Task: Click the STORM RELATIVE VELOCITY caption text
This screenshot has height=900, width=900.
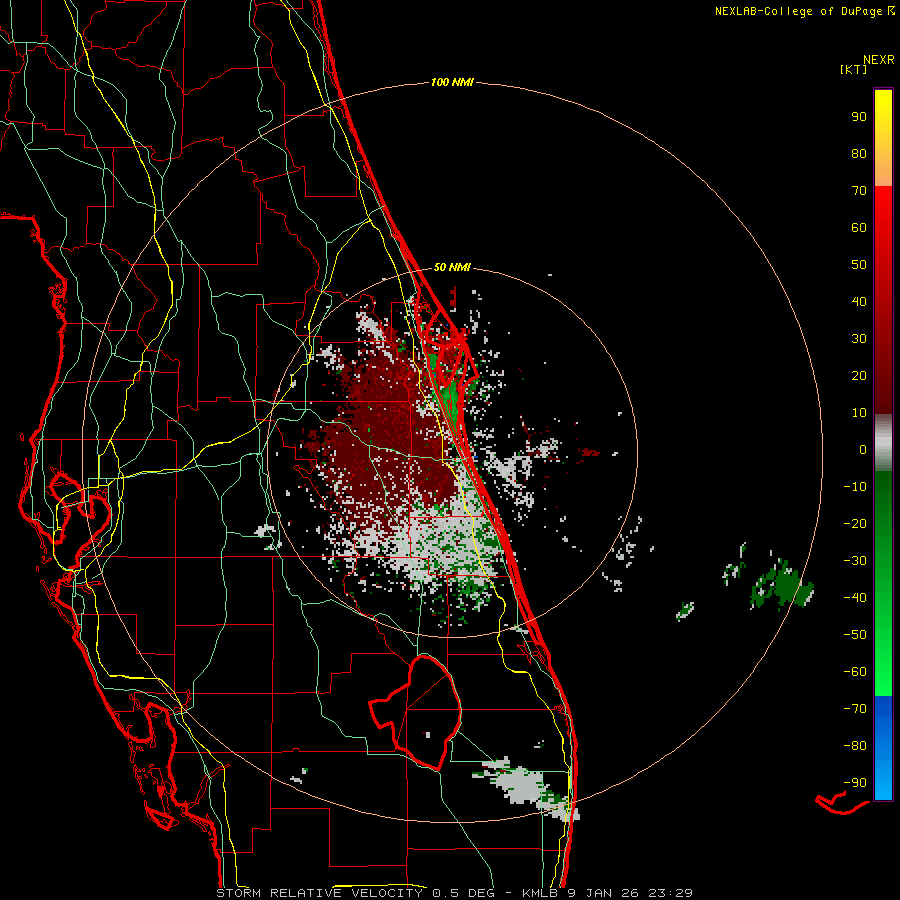Action: pos(319,893)
